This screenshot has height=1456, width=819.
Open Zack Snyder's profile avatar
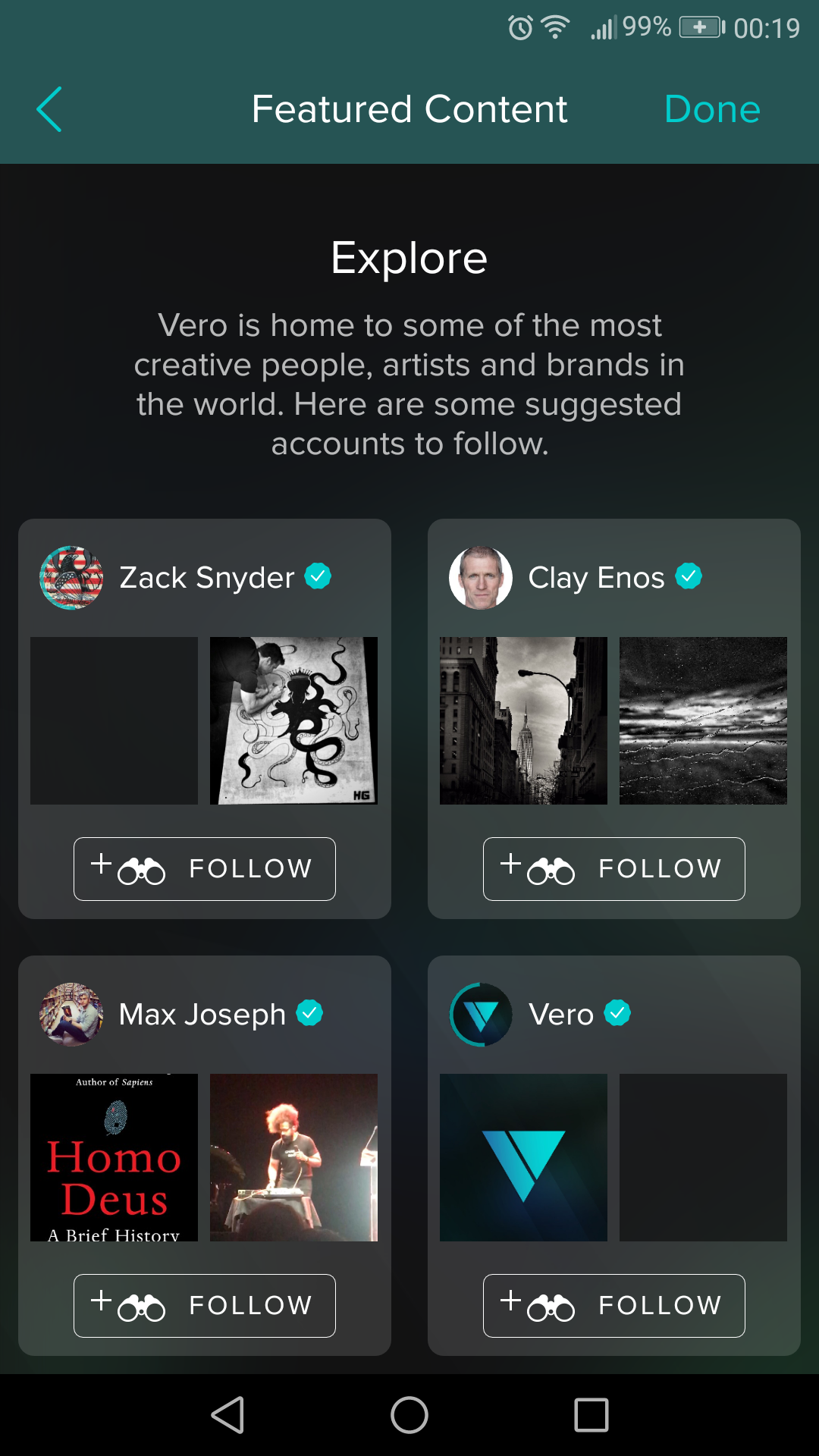click(x=71, y=578)
